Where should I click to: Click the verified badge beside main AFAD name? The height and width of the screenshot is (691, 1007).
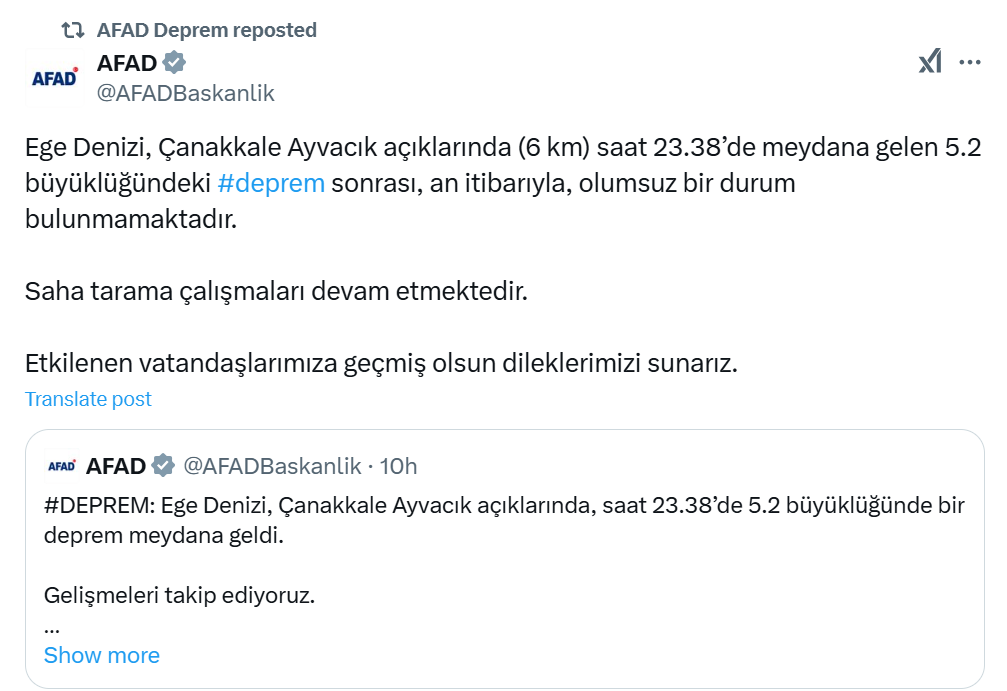(x=174, y=64)
